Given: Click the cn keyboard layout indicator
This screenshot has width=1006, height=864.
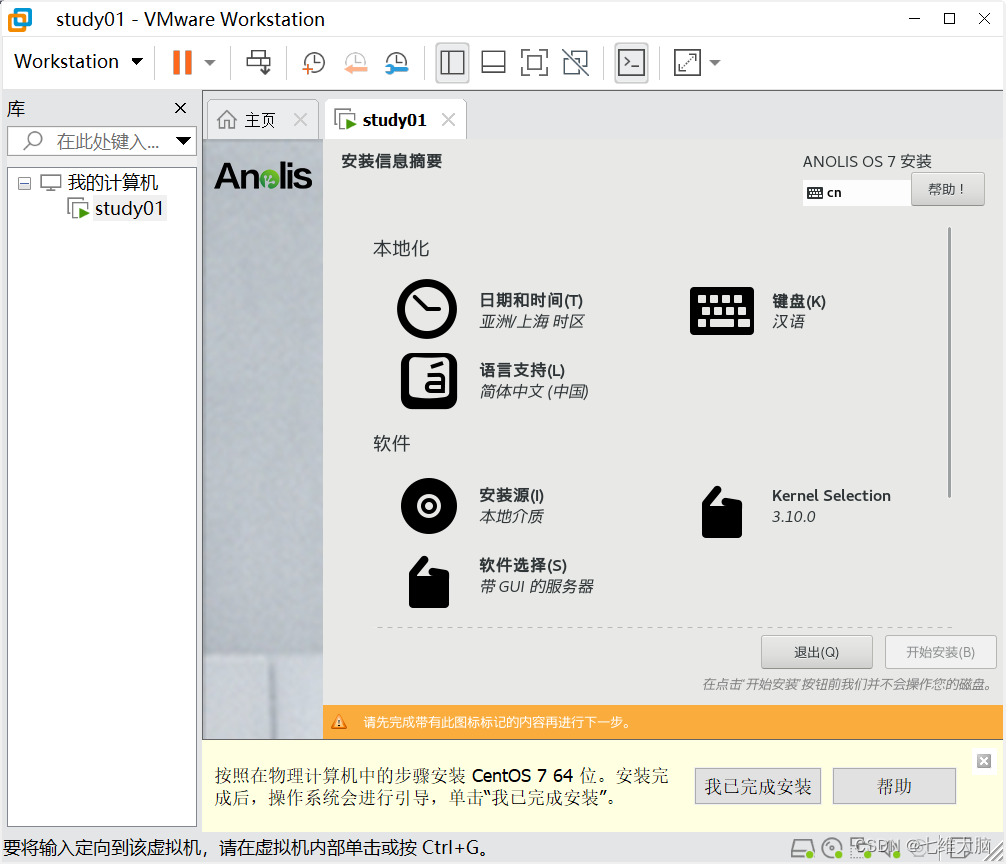Looking at the screenshot, I should pos(856,192).
